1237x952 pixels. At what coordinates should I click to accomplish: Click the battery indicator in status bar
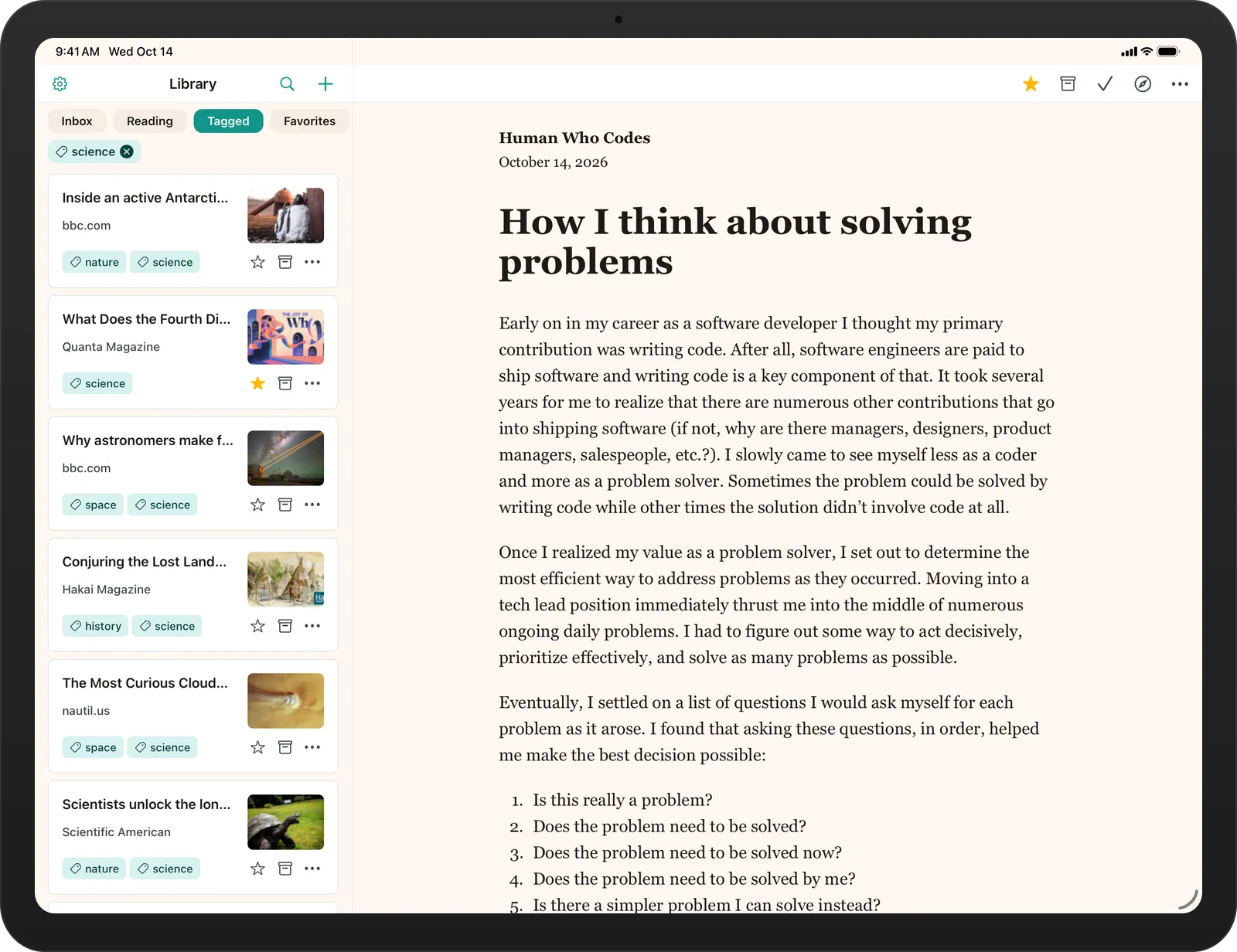click(1168, 52)
